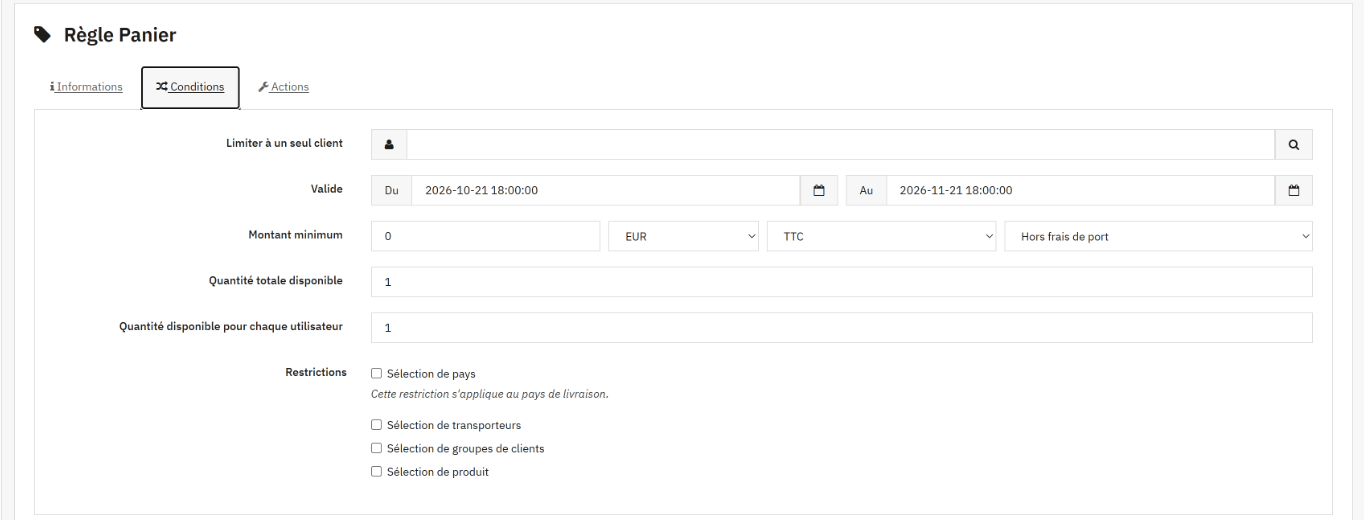This screenshot has height=520, width=1364.
Task: Click the user icon beside client field
Action: tap(389, 144)
